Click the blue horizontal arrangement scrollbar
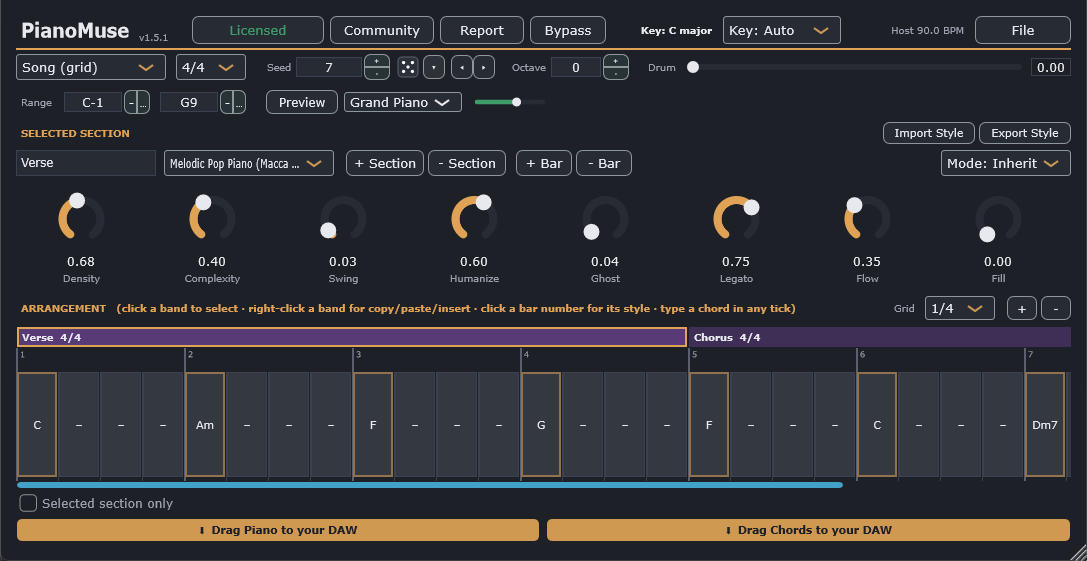The width and height of the screenshot is (1087, 561). point(430,485)
